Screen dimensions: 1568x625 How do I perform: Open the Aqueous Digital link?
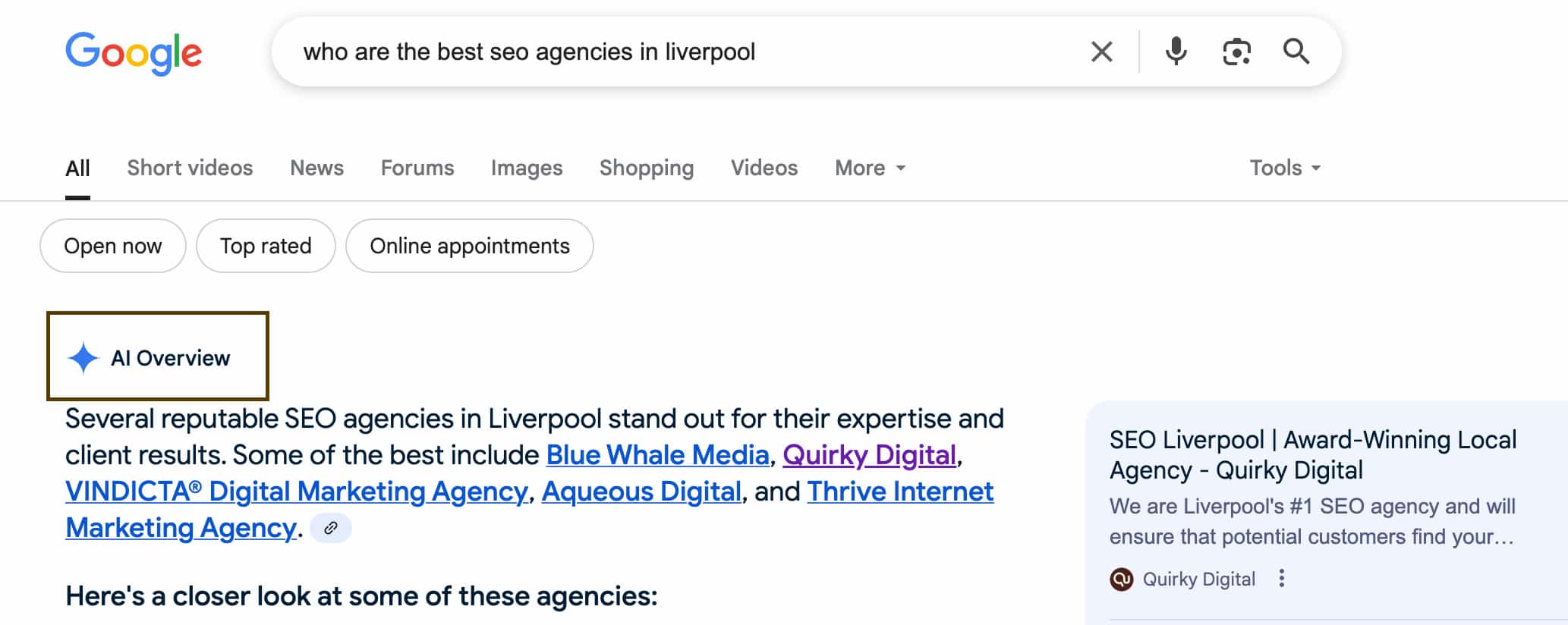point(641,492)
